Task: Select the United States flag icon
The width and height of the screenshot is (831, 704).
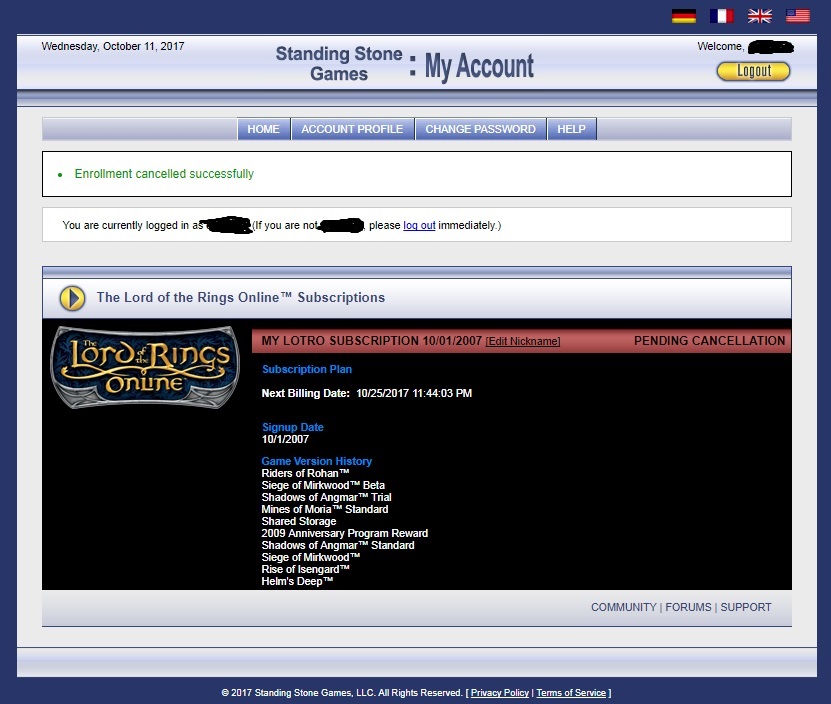Action: click(x=798, y=16)
